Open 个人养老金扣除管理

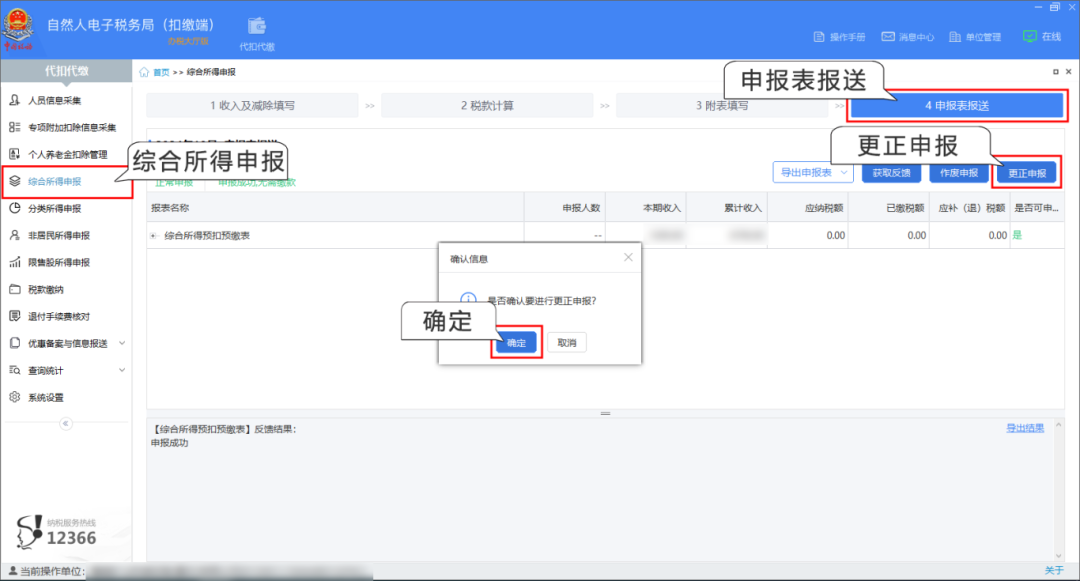[67, 155]
